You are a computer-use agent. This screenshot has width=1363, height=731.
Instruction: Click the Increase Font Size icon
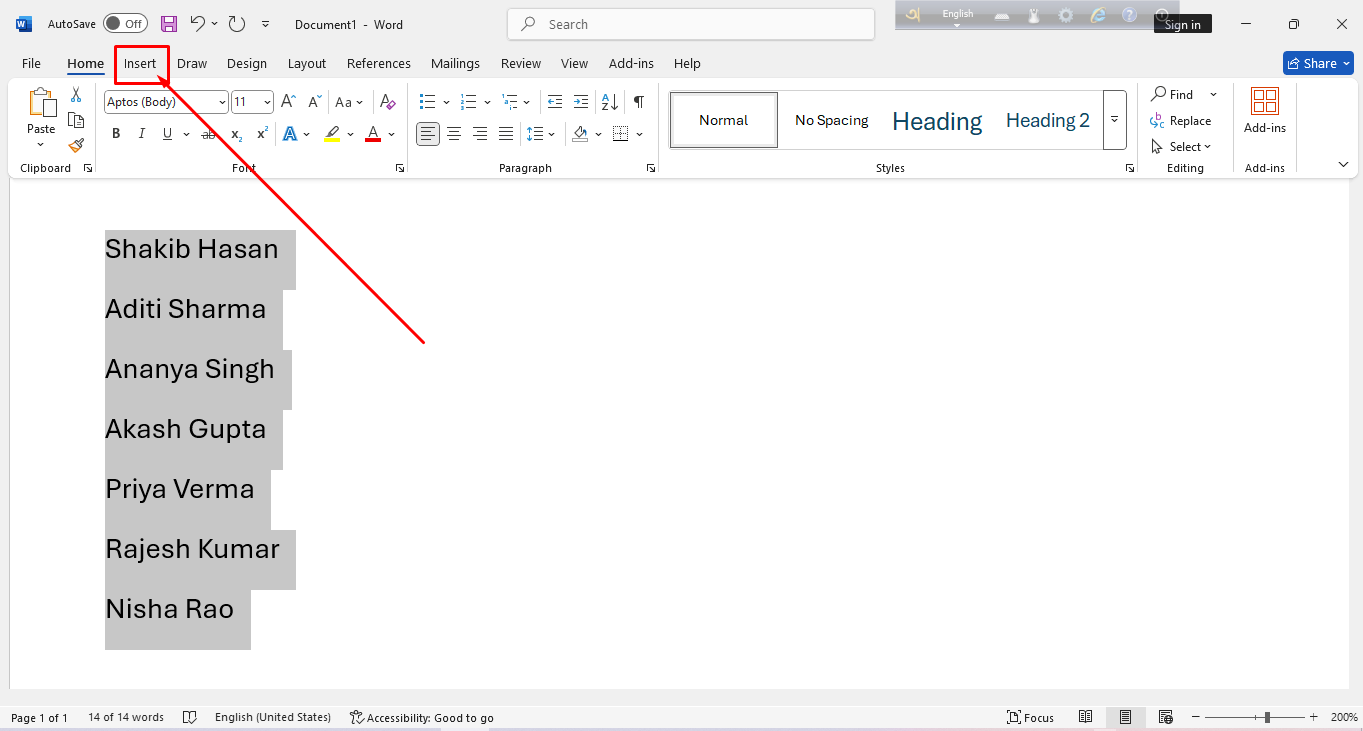287,101
